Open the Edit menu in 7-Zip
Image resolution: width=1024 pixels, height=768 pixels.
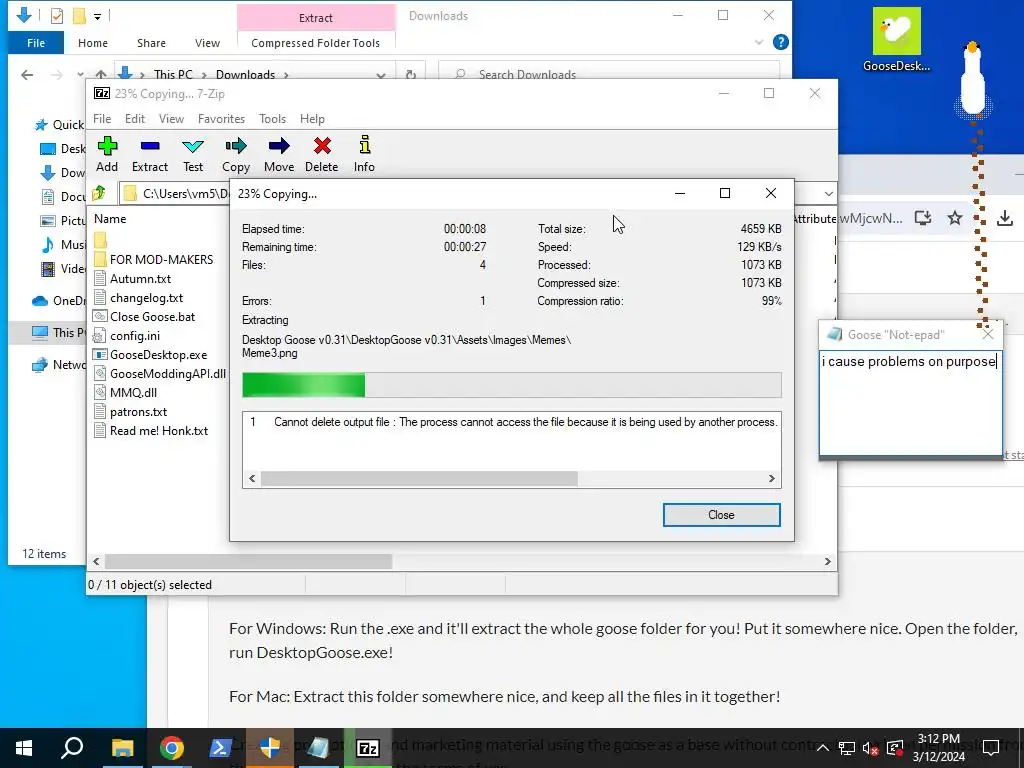click(x=135, y=119)
